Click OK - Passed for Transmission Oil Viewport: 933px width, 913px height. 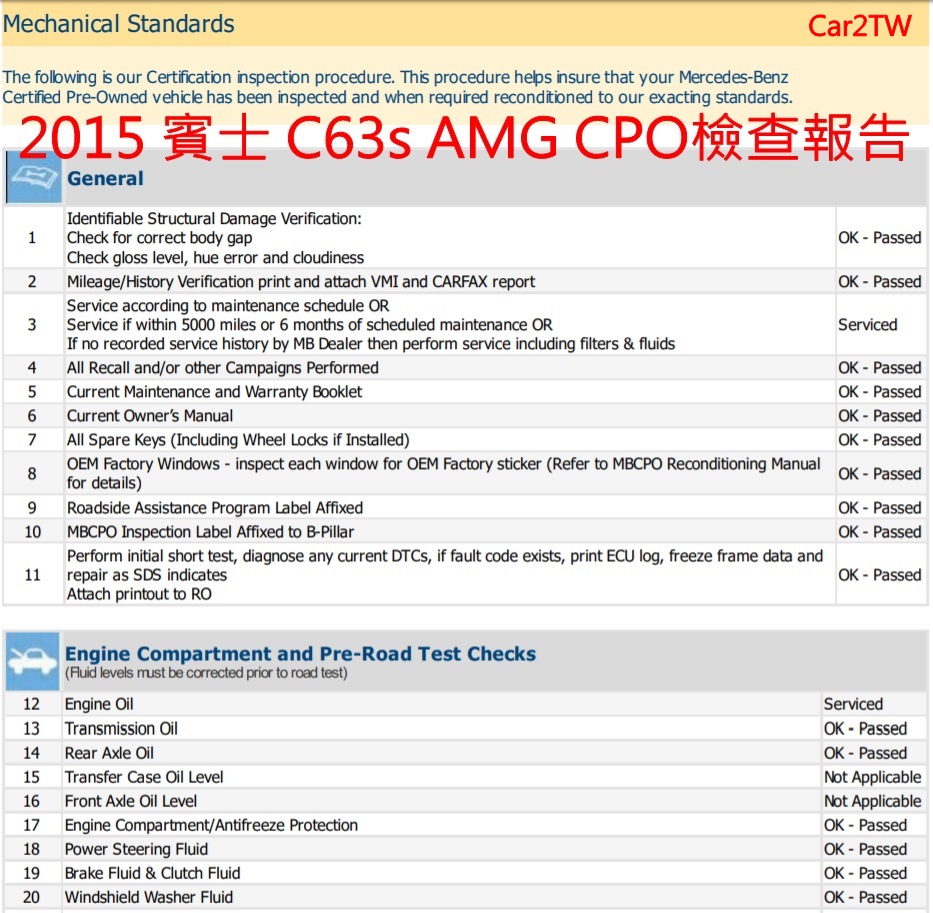865,728
